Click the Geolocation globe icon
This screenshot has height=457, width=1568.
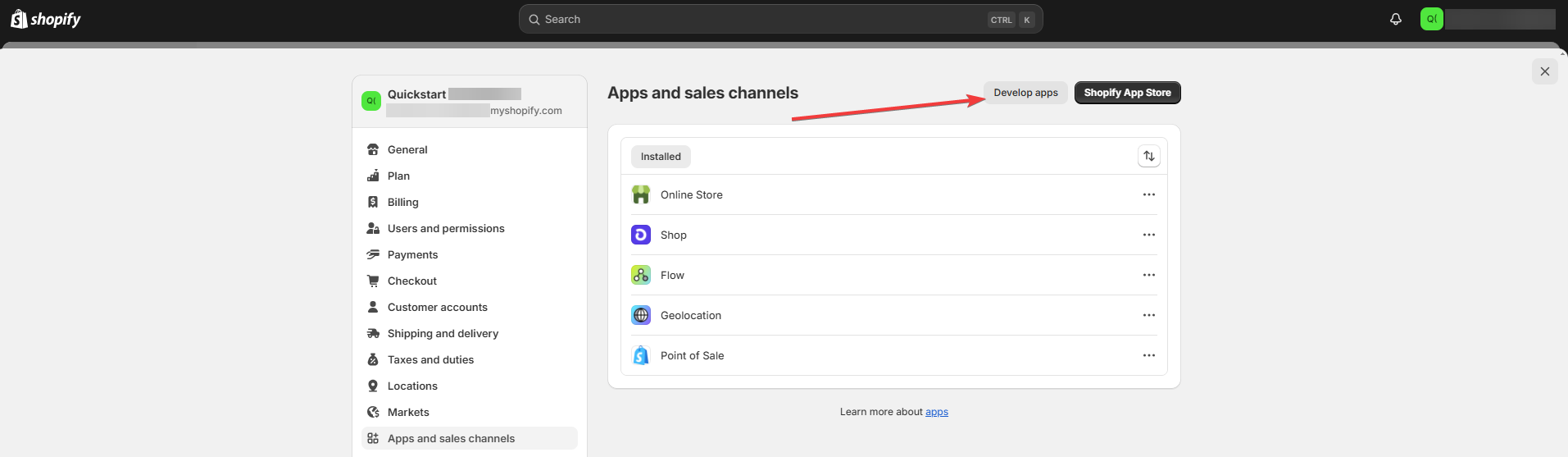pyautogui.click(x=641, y=315)
